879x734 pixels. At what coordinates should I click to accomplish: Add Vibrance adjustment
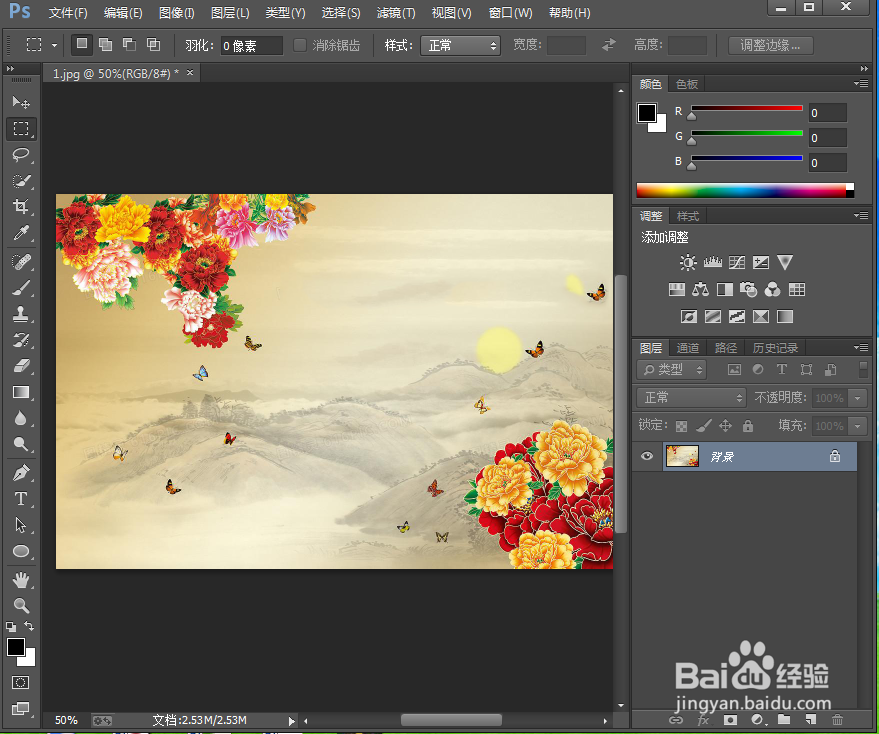coord(785,262)
